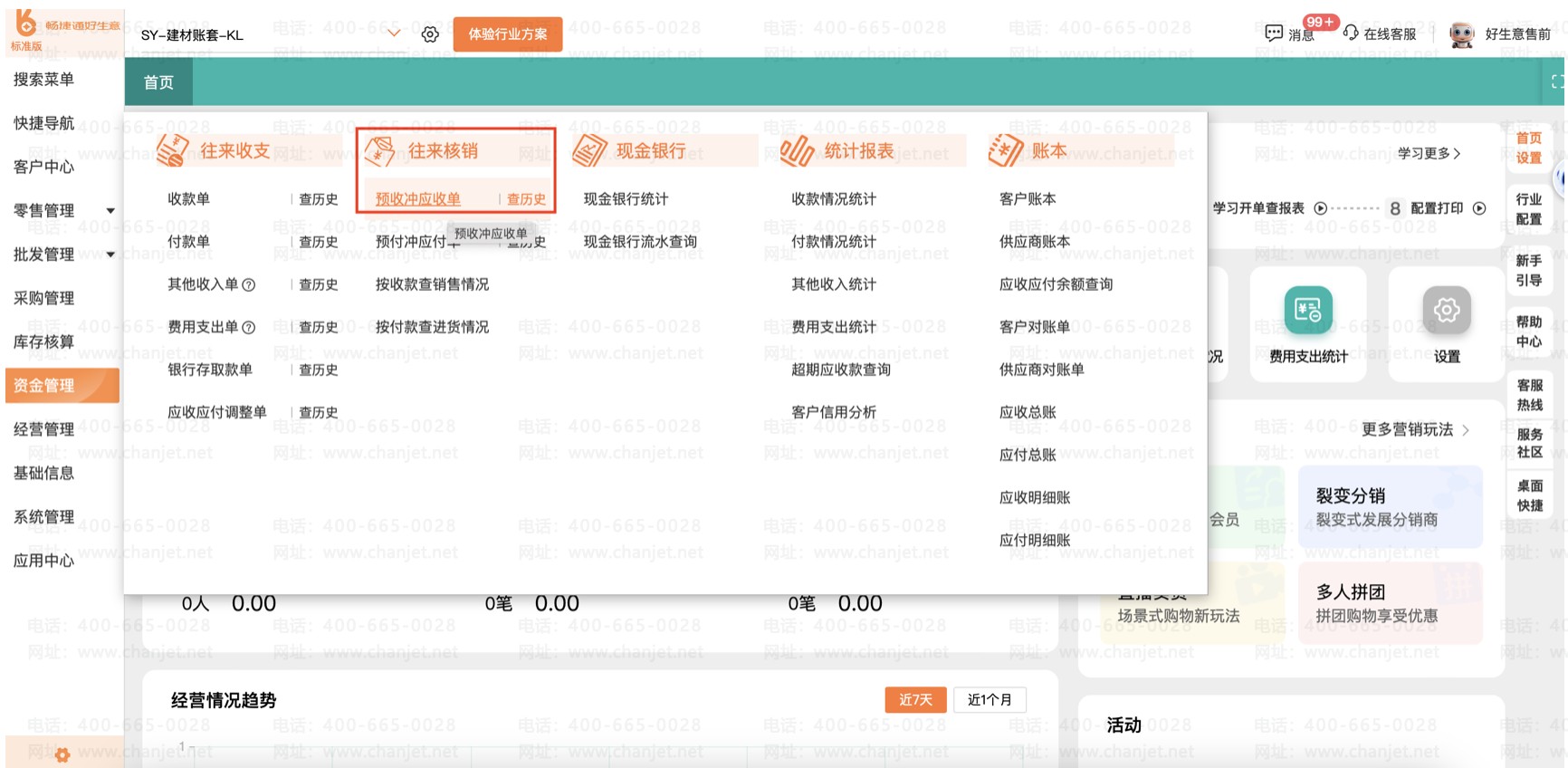Click the fullscreen icon on teal bar

pyautogui.click(x=1557, y=82)
